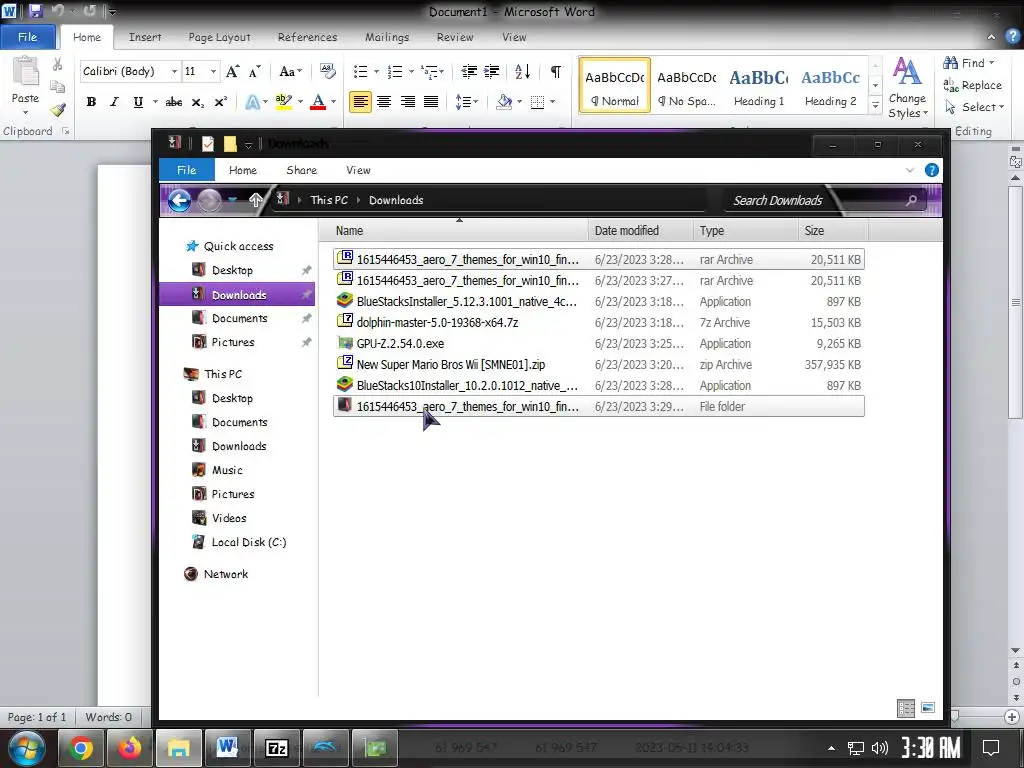The image size is (1024, 768).
Task: Open Word Insert tab
Action: [x=145, y=37]
